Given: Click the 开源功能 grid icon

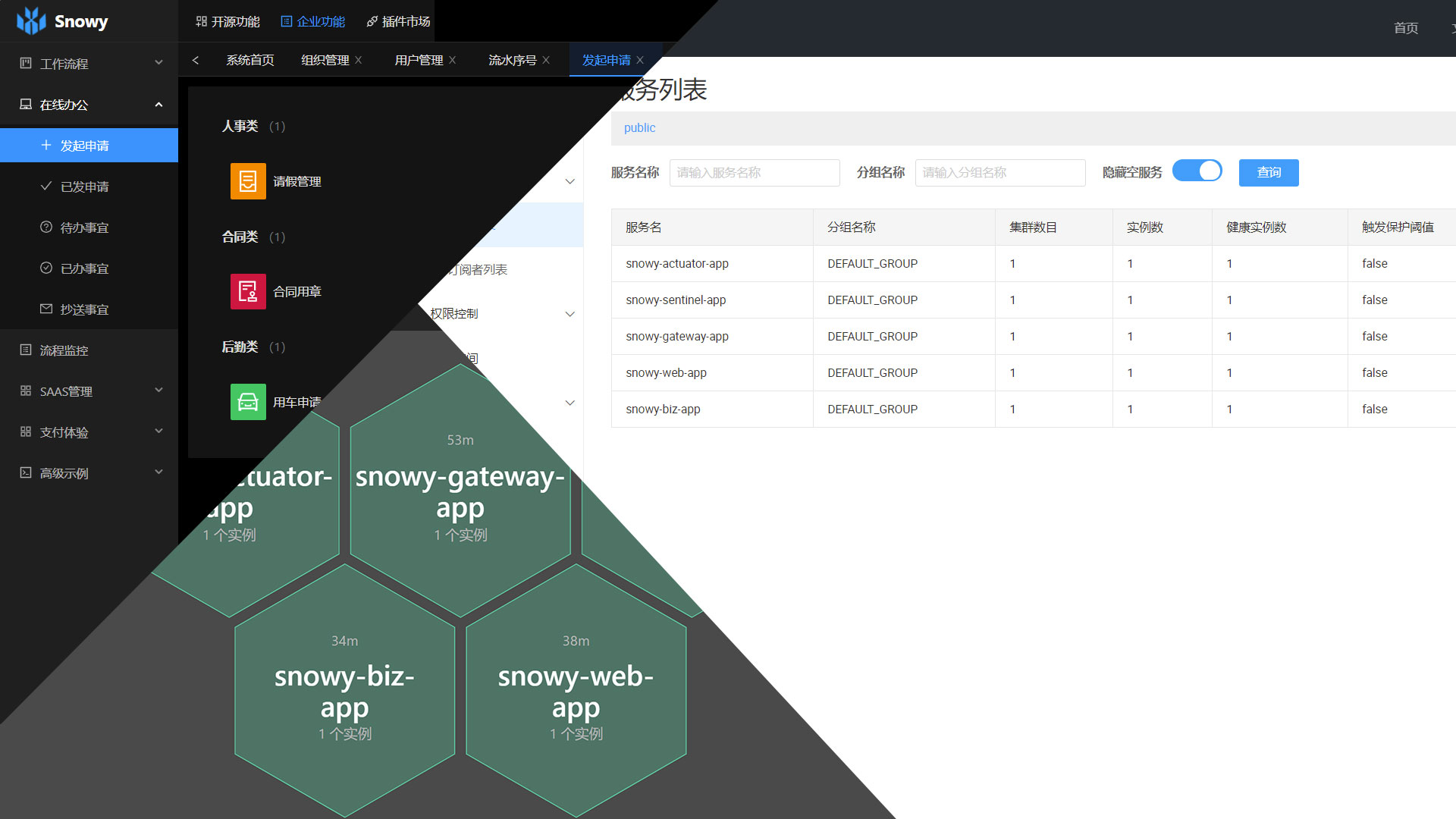Looking at the screenshot, I should (201, 22).
